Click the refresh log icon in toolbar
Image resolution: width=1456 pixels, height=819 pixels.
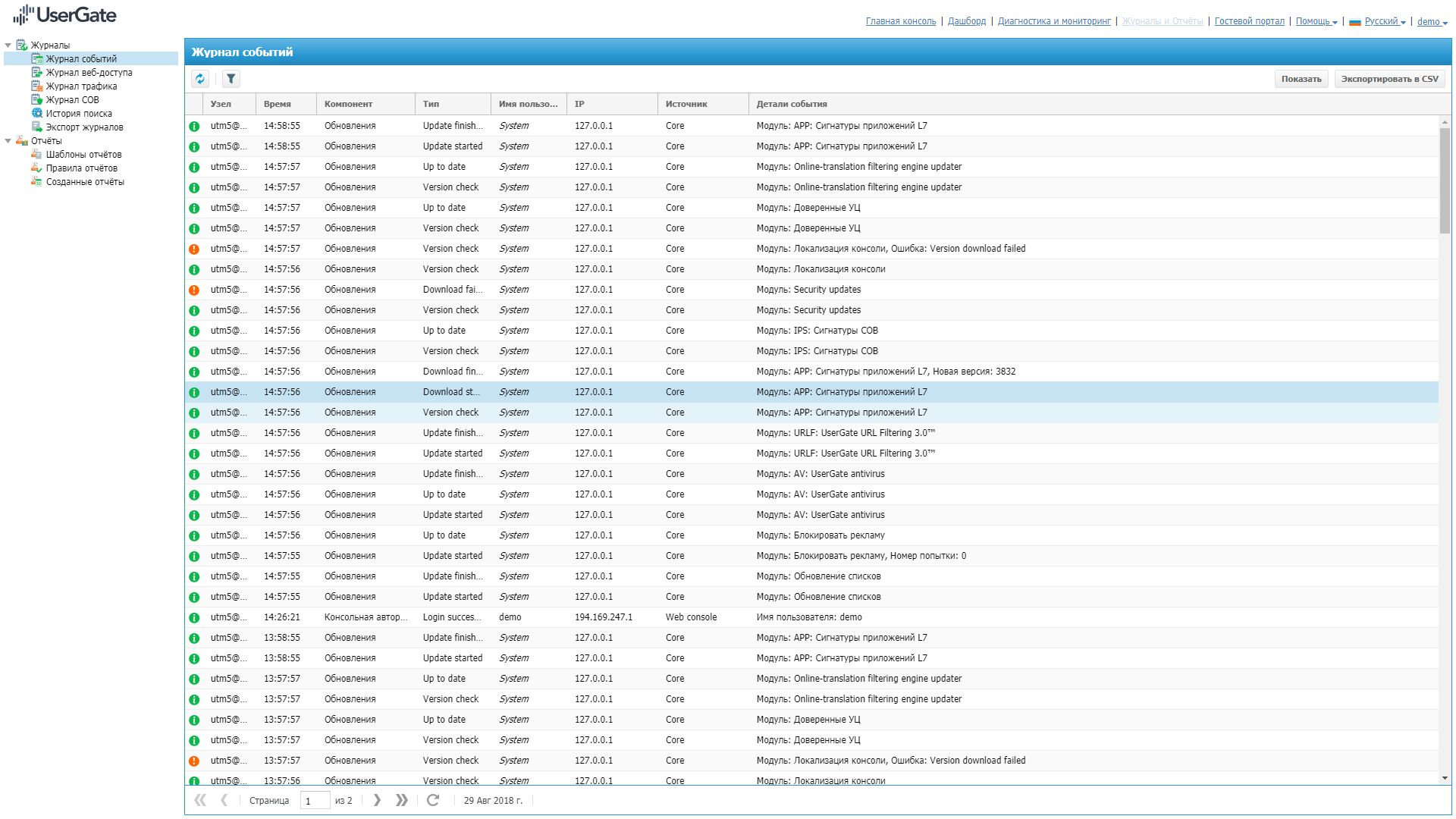[x=200, y=79]
